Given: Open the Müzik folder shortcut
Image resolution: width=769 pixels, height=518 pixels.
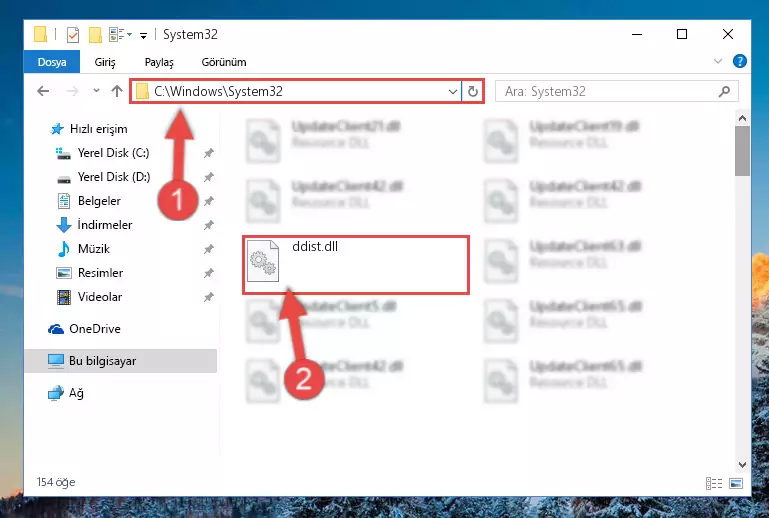Looking at the screenshot, I should [83, 249].
